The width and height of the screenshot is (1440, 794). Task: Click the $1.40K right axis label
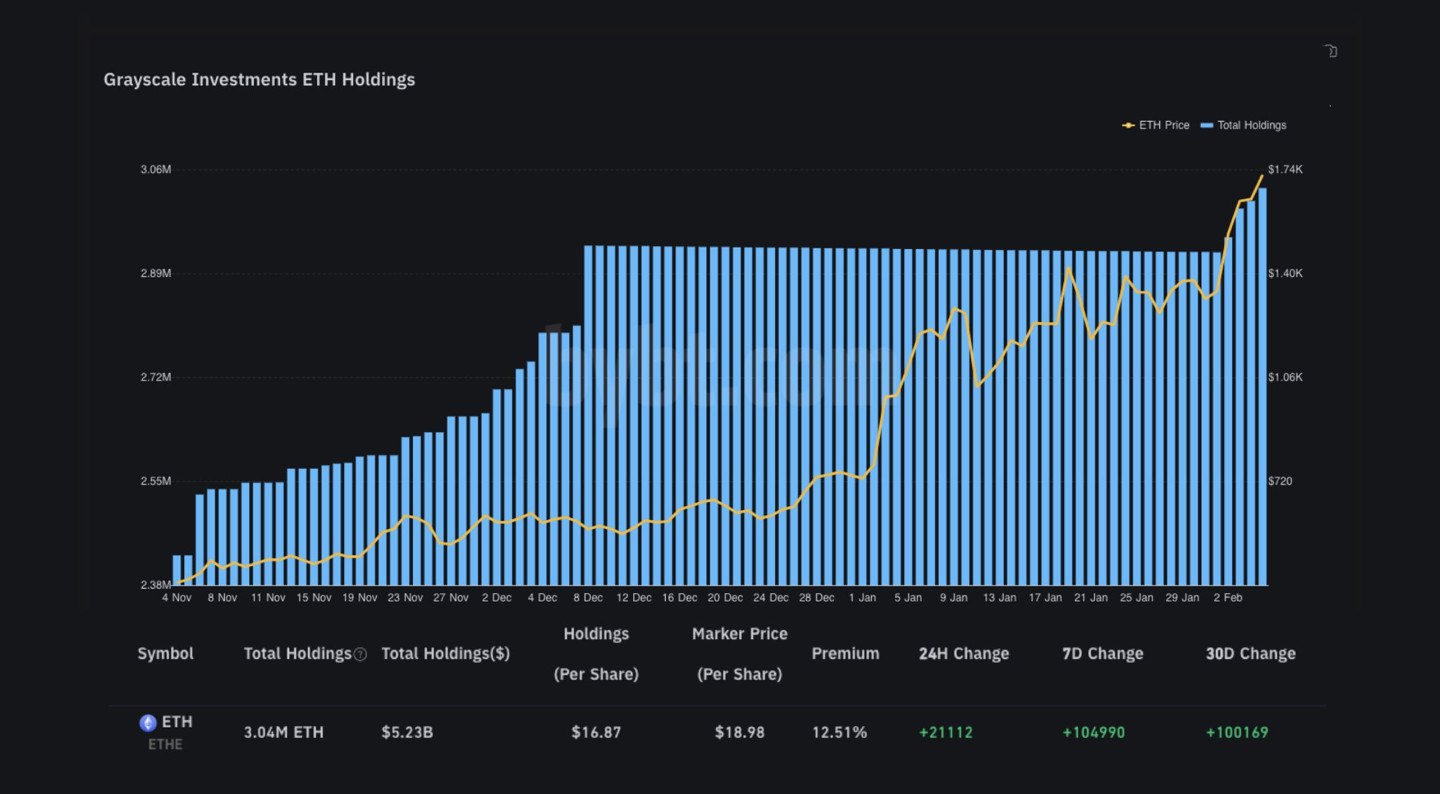pyautogui.click(x=1286, y=273)
